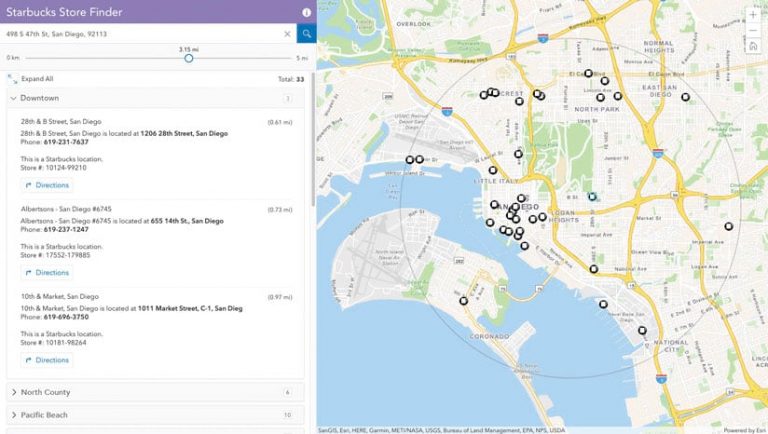
Task: Click the Powered by Esri attribution
Action: [x=745, y=430]
